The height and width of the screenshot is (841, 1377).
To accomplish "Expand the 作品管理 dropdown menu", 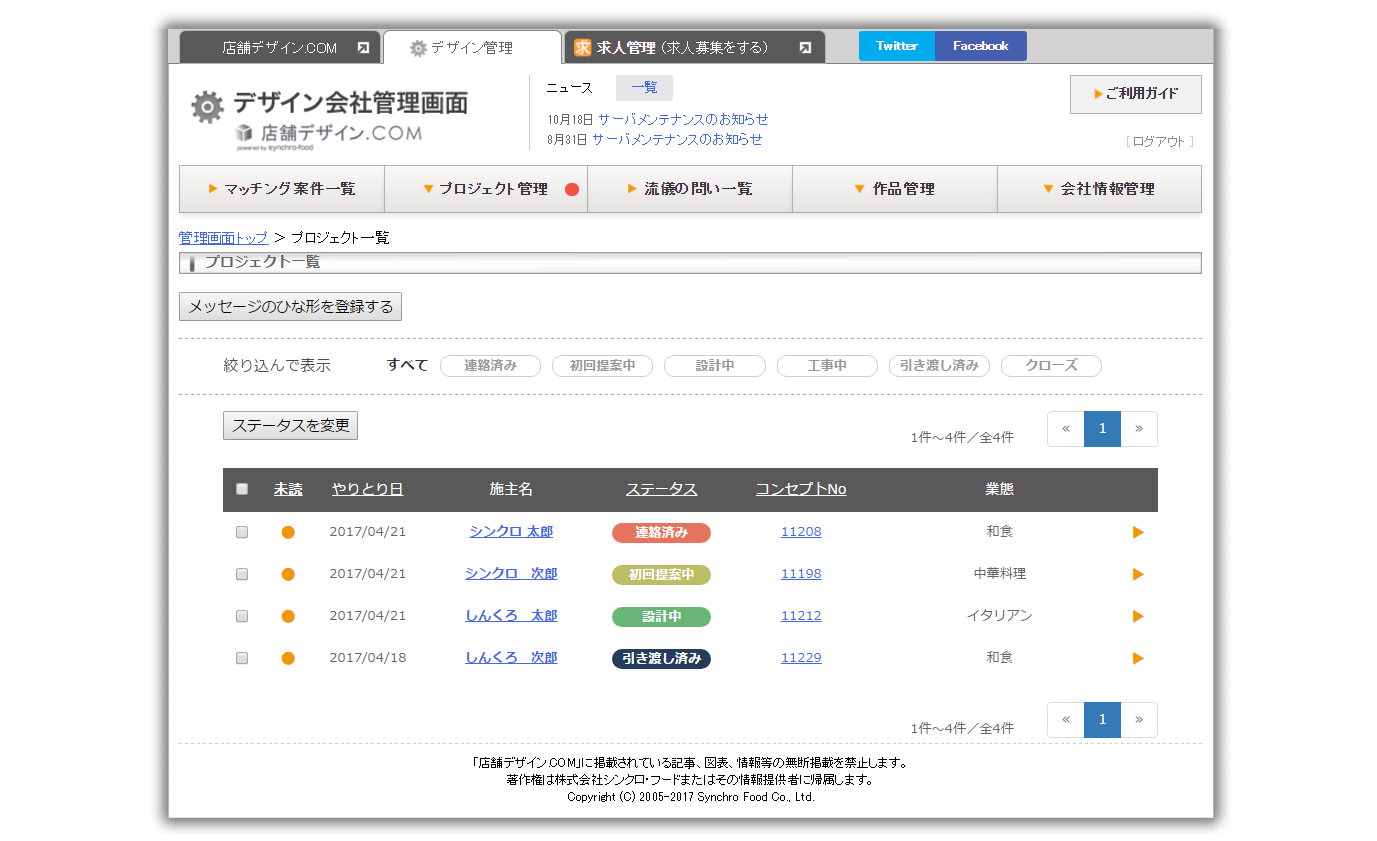I will (x=894, y=189).
